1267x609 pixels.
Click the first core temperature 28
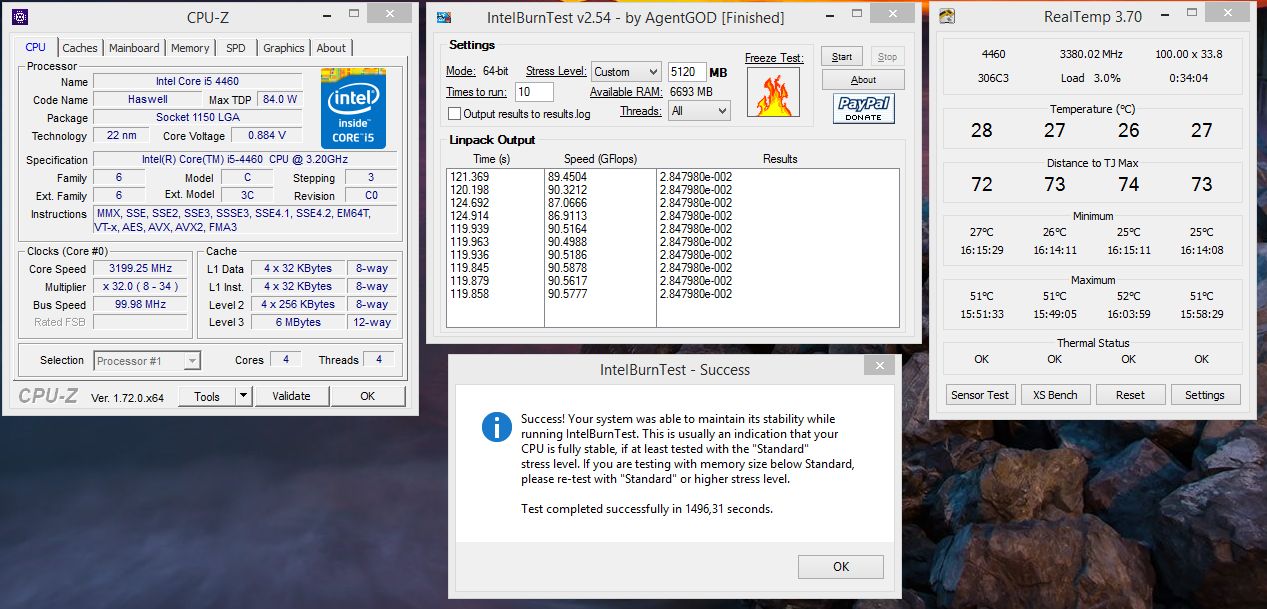point(982,130)
